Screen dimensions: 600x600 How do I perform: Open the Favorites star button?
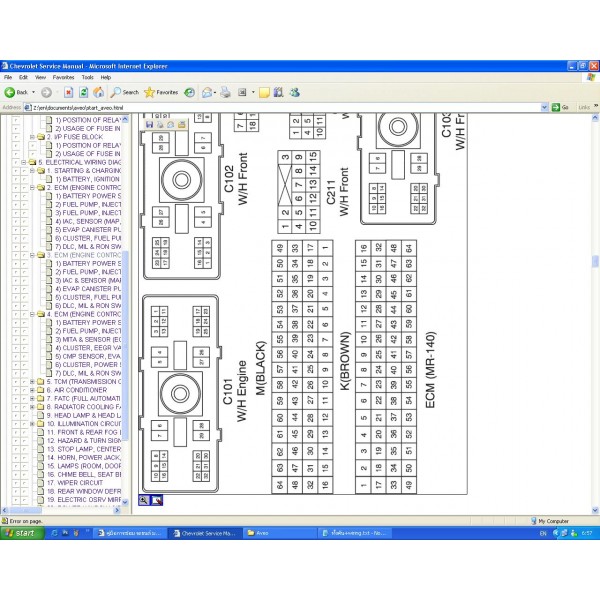pyautogui.click(x=161, y=92)
